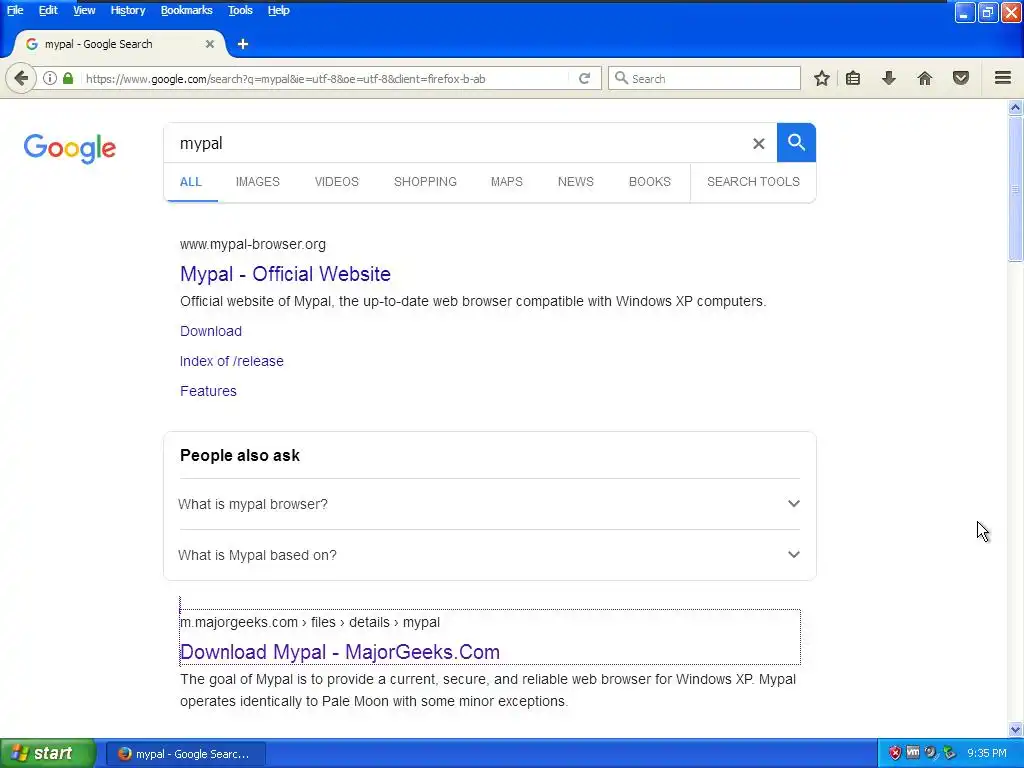Open the Windows start menu
Screen dimensions: 1024x768
coord(48,753)
